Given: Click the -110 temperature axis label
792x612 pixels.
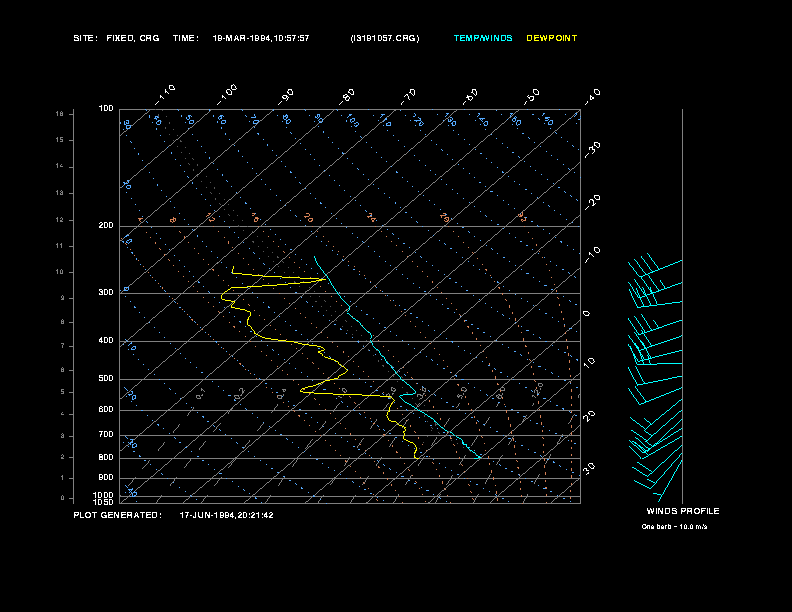Looking at the screenshot, I should (x=165, y=95).
